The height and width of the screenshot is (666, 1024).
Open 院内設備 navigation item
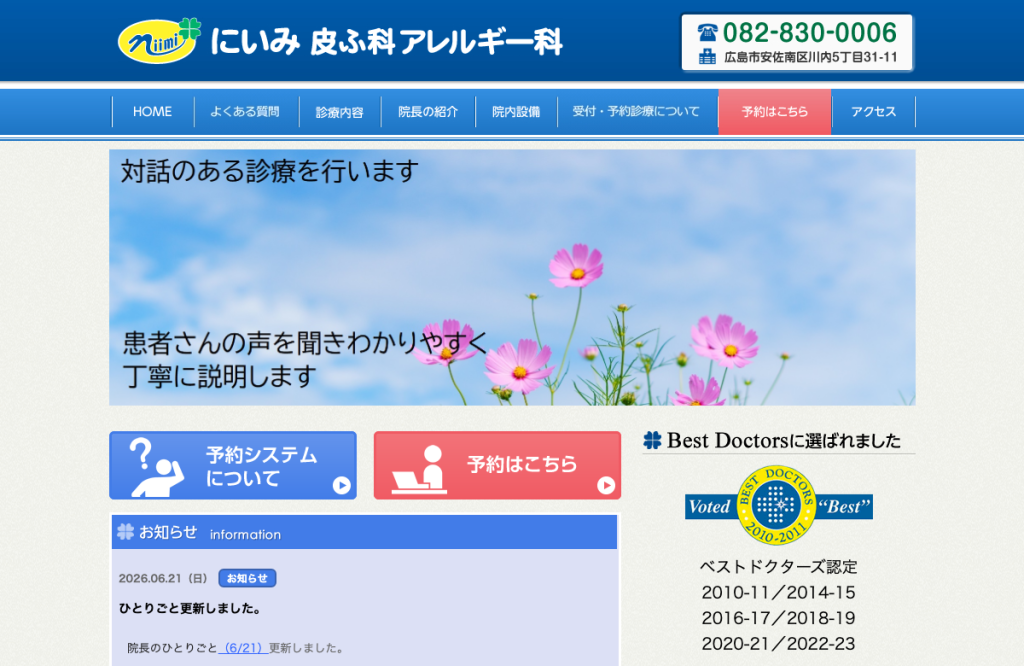[516, 112]
